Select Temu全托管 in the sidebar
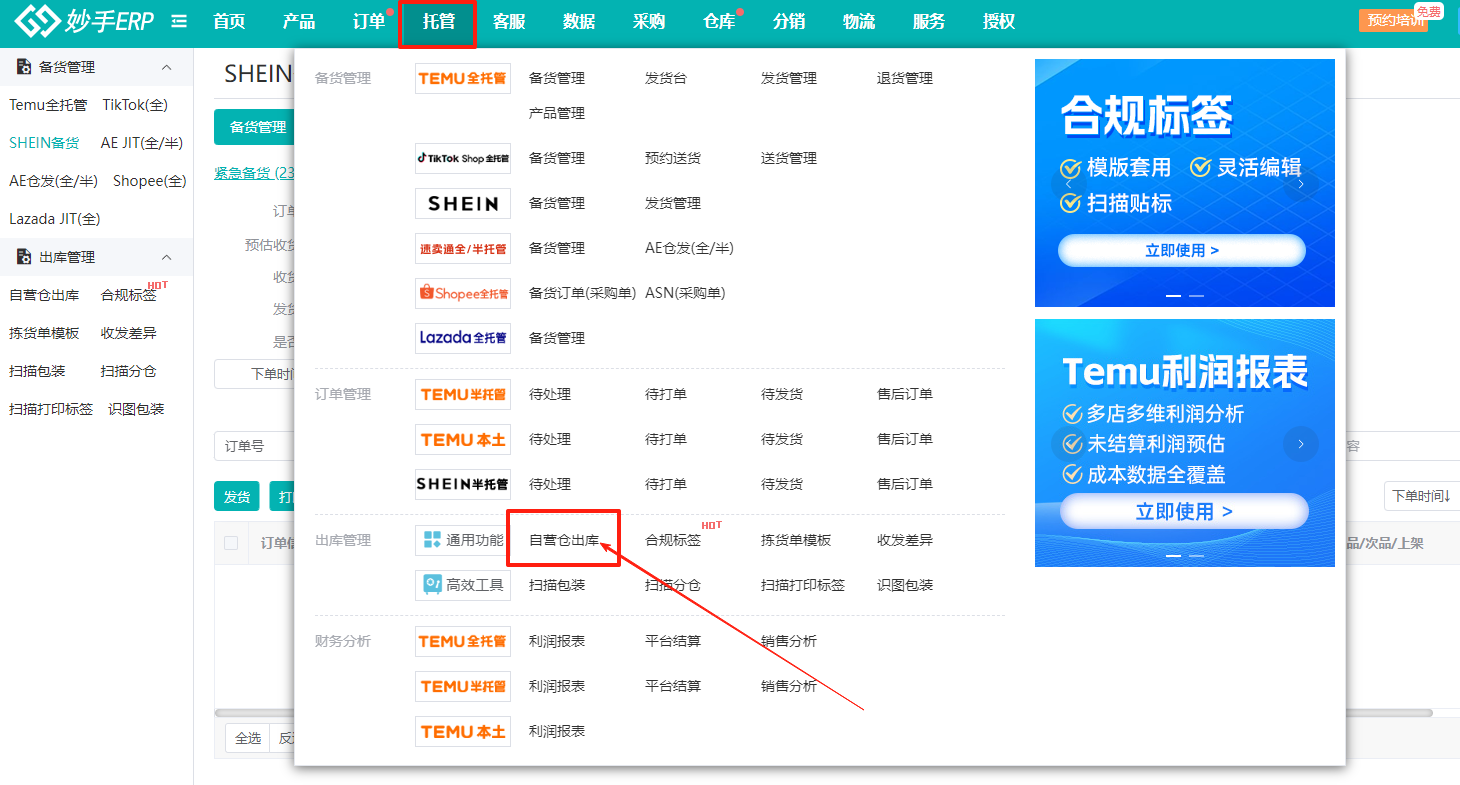Screen dimensions: 1460x785 pos(48,105)
